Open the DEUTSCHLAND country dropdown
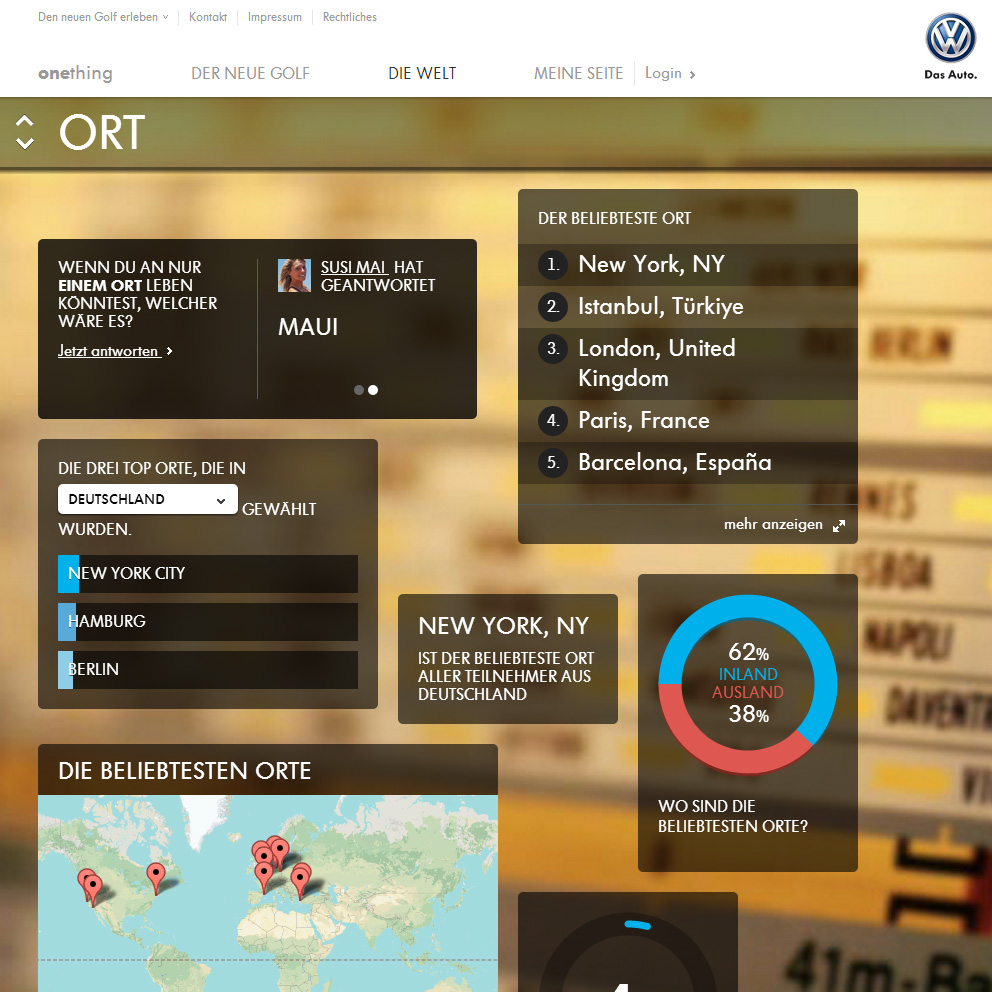 click(147, 499)
